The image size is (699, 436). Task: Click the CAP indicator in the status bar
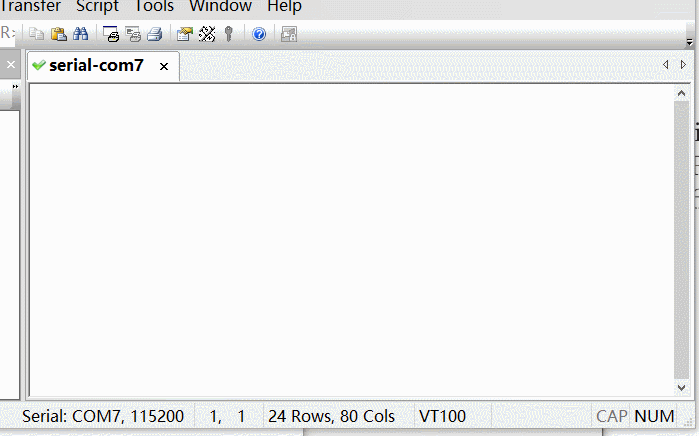[611, 416]
